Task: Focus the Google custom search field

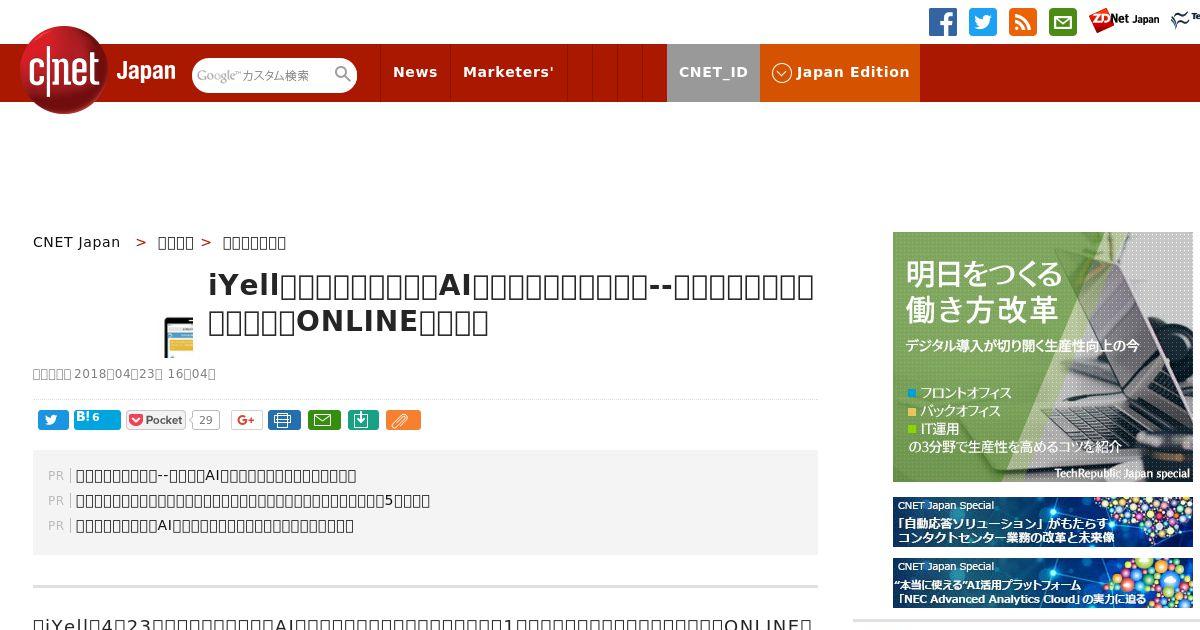Action: (263, 75)
